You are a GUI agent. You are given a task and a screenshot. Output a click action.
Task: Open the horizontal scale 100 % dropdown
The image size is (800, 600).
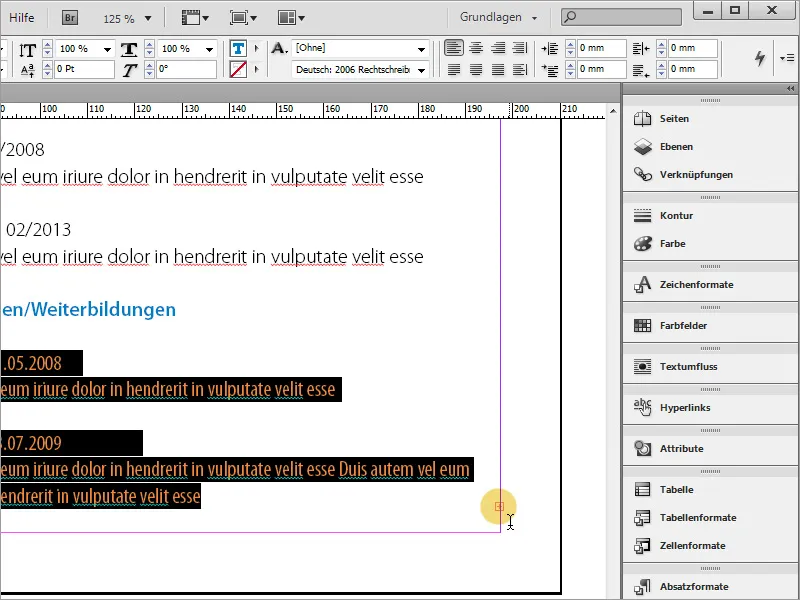click(209, 49)
